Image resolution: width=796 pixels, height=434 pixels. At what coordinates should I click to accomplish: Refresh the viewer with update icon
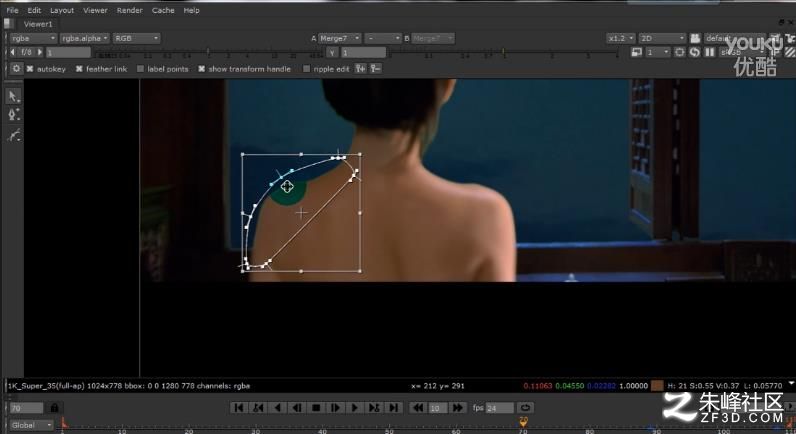click(694, 52)
